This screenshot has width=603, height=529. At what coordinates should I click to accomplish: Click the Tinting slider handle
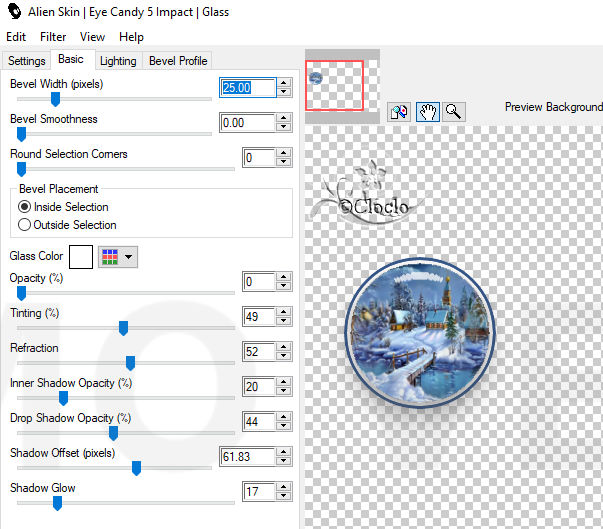pos(123,328)
